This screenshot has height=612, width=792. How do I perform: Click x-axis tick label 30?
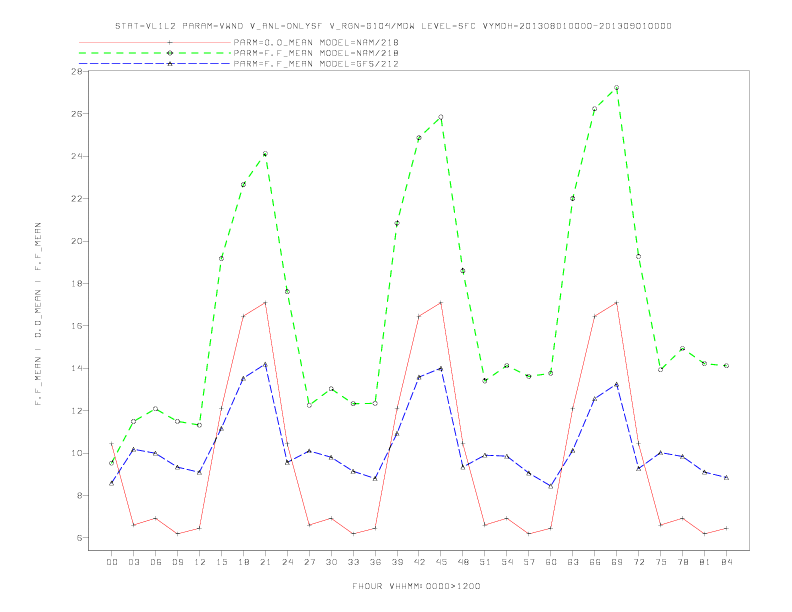(331, 562)
